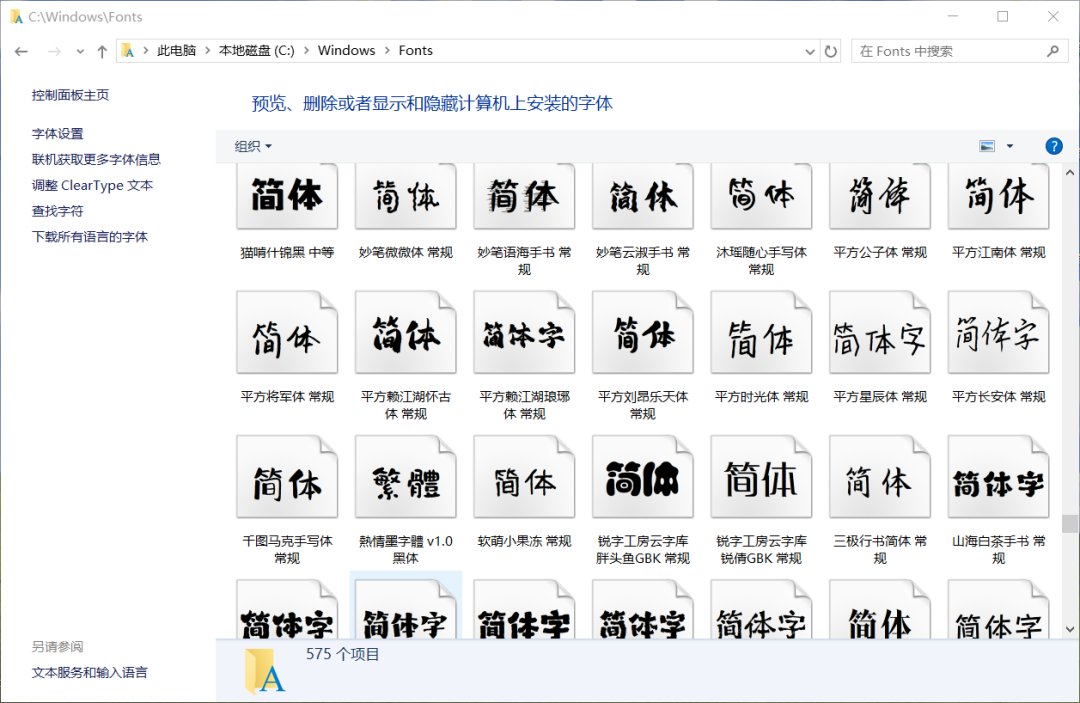The image size is (1080, 703).
Task: Click the 本地磁盘 (C:) breadcrumb segment
Action: pyautogui.click(x=256, y=50)
